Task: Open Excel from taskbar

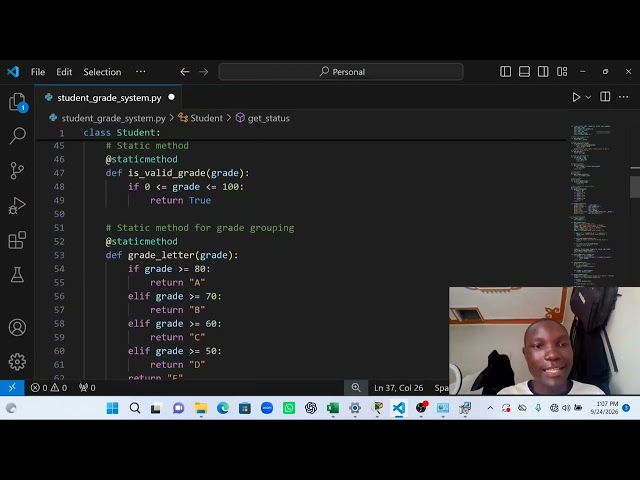Action: tap(333, 408)
